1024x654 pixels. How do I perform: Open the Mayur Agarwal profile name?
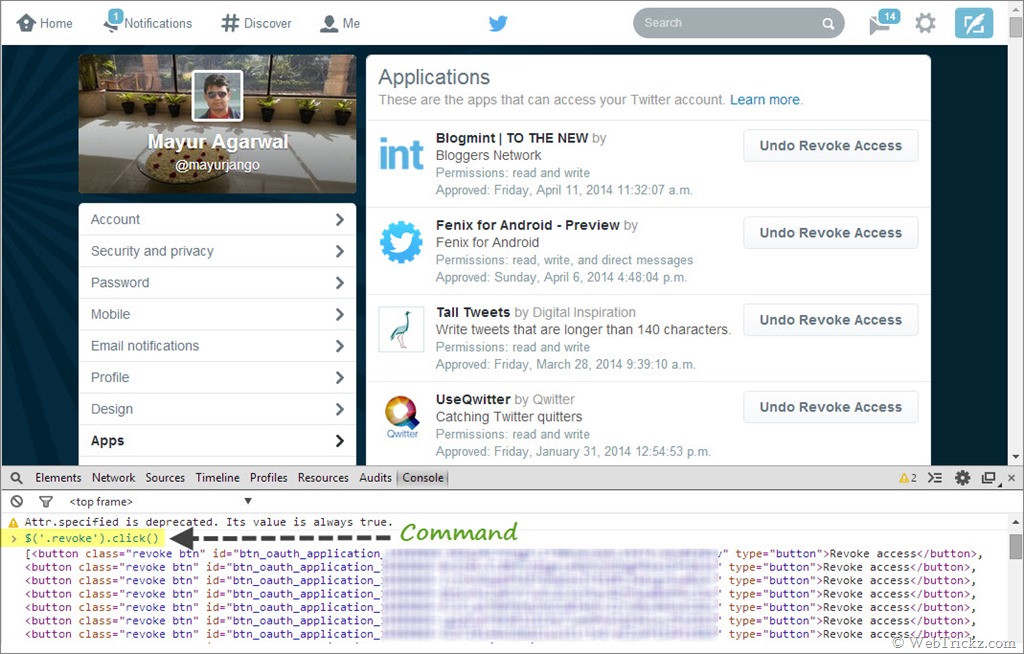pyautogui.click(x=217, y=142)
